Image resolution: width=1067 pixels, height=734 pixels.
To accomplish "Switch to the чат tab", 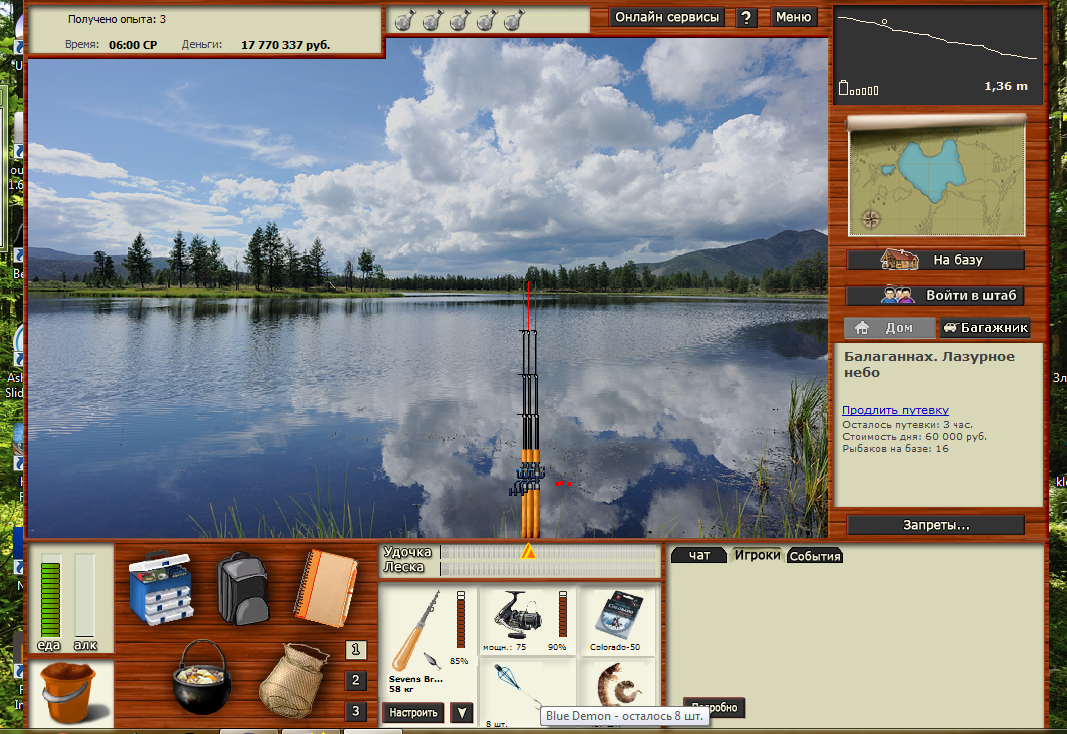I will tap(700, 555).
